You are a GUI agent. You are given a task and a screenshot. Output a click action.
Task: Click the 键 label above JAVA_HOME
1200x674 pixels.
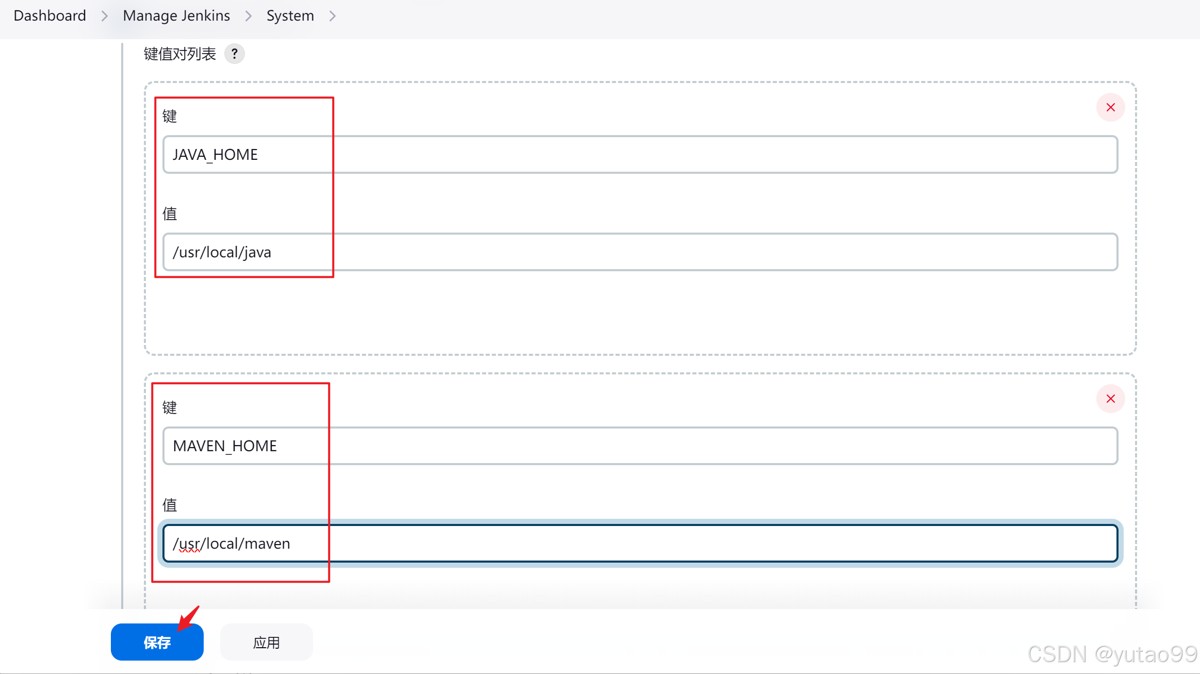click(x=170, y=116)
